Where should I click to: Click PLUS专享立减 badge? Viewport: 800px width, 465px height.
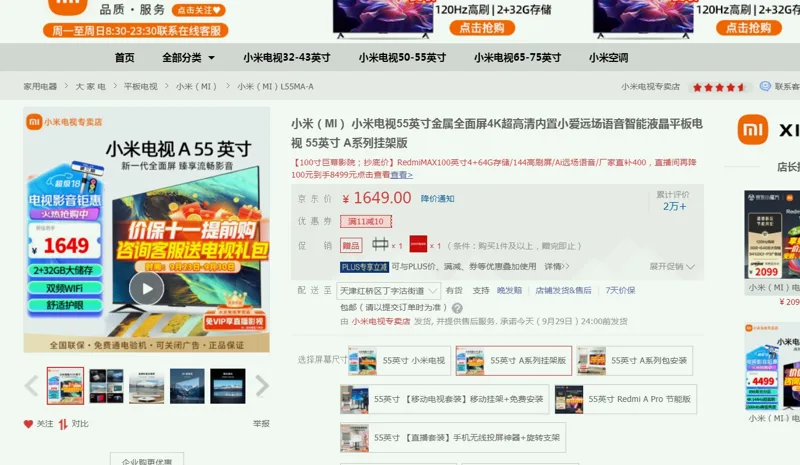click(x=364, y=267)
